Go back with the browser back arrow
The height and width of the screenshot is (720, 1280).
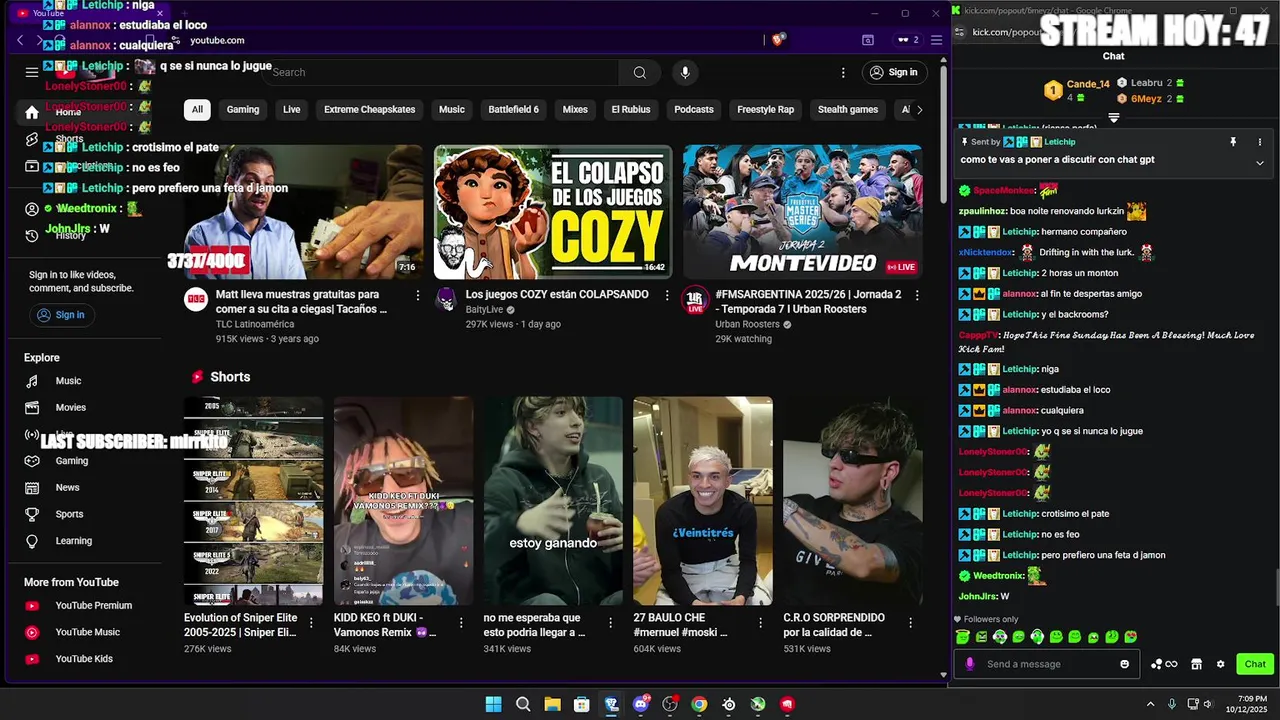point(20,40)
